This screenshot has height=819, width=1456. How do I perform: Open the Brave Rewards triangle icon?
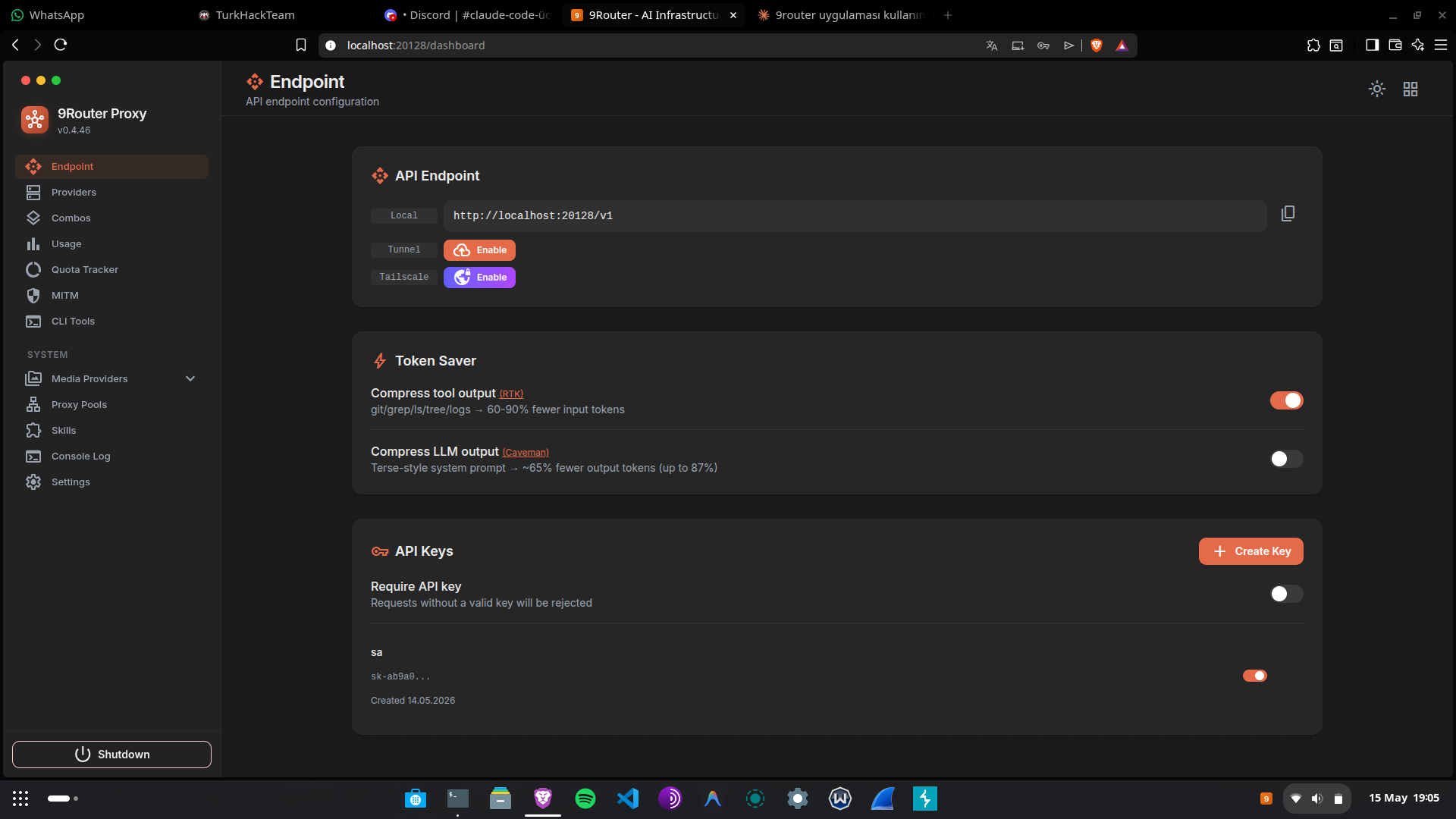click(x=1122, y=45)
